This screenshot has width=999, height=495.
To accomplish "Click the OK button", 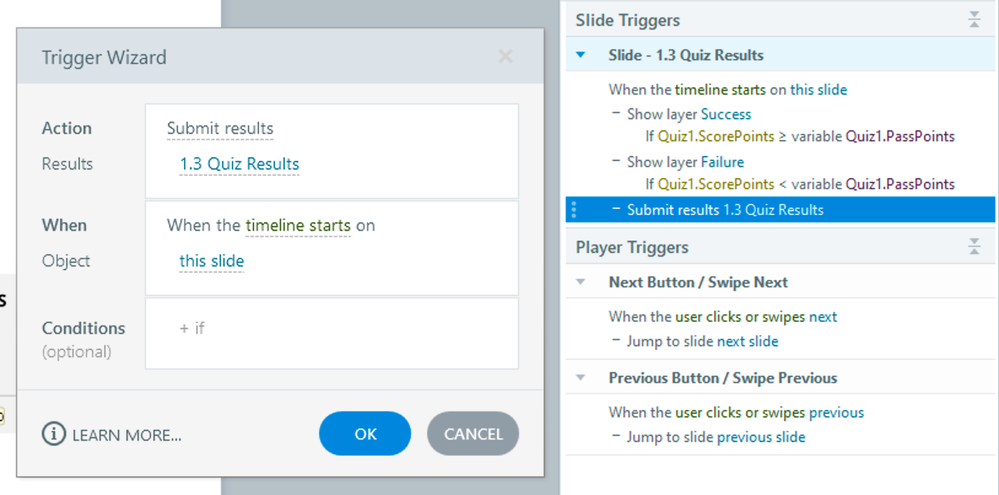I will [365, 433].
